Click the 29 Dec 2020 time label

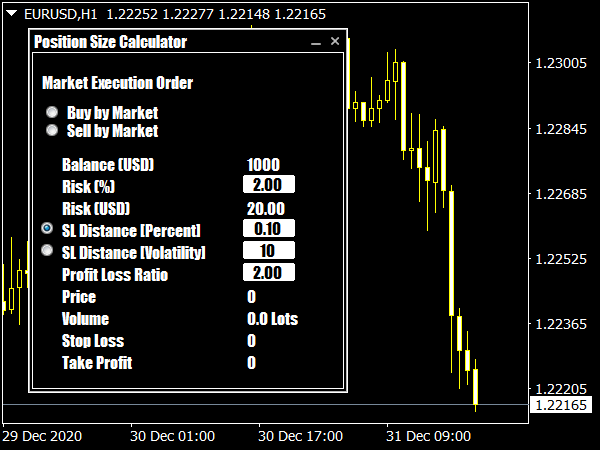[42, 436]
